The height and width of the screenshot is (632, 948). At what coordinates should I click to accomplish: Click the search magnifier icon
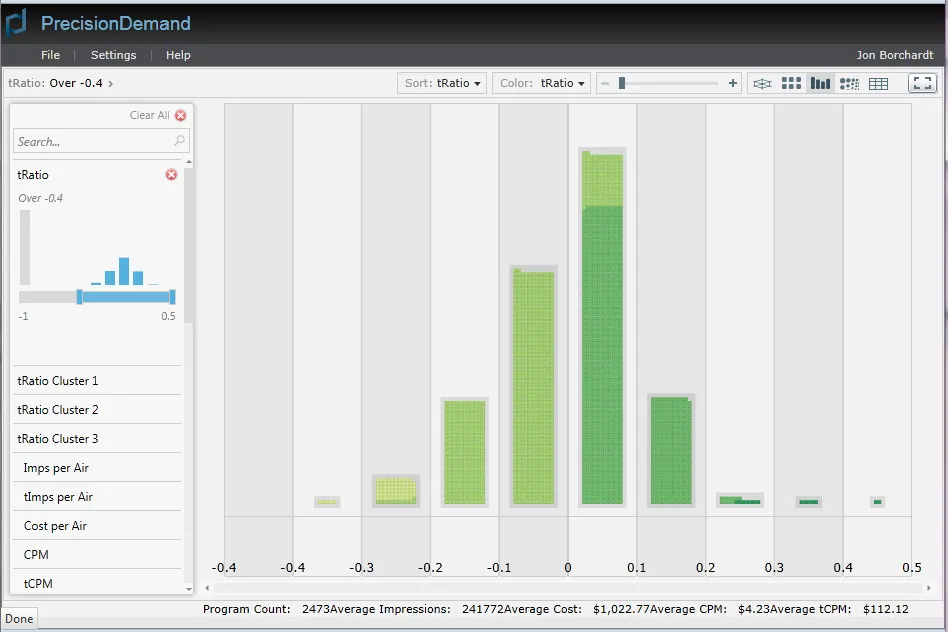179,141
